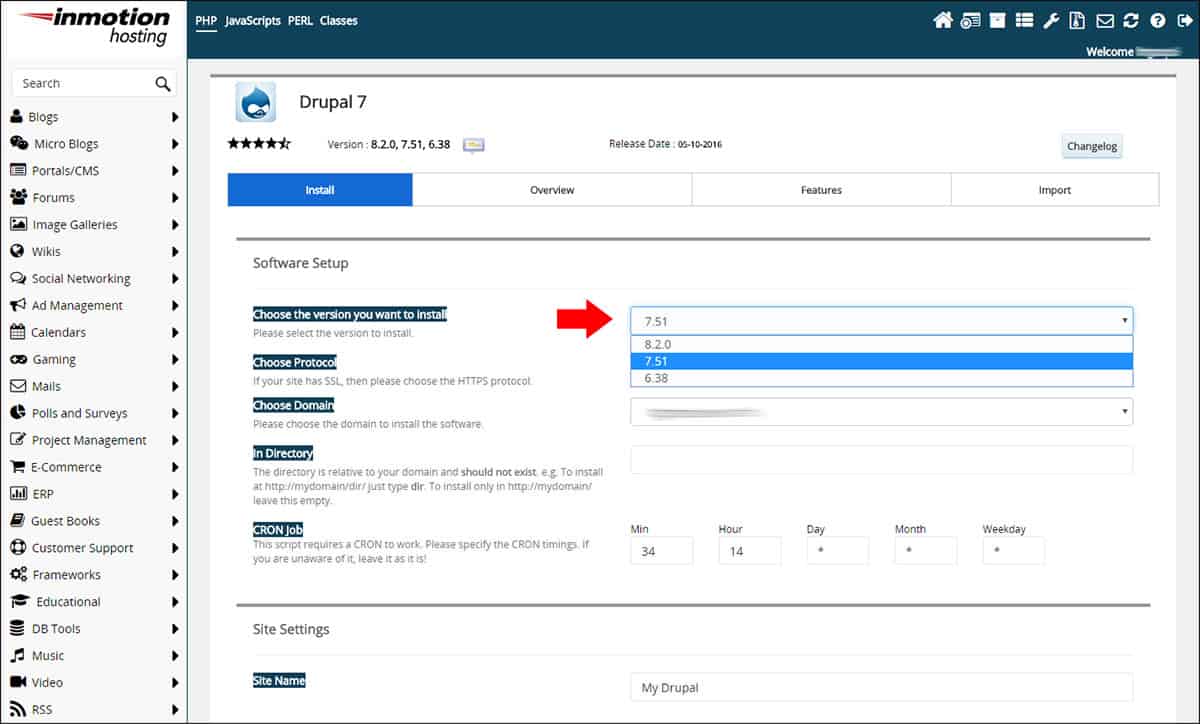1200x724 pixels.
Task: Click the Image Galleries picture icon
Action: click(18, 225)
